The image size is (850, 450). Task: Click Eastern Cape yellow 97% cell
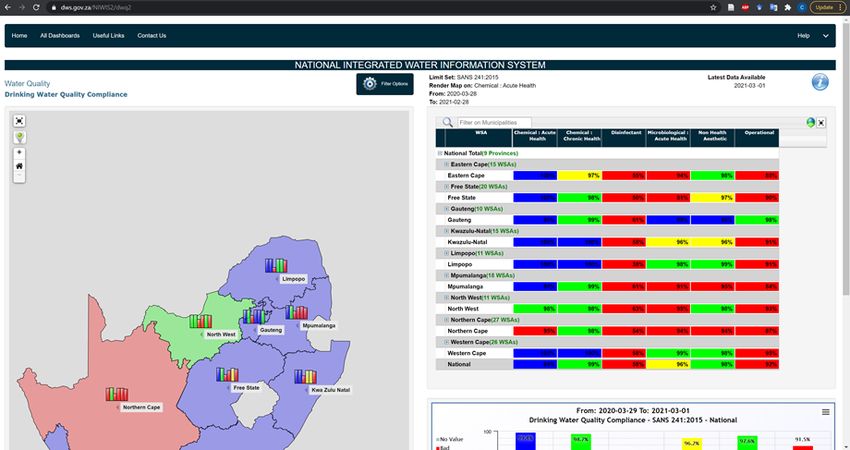[x=579, y=176]
